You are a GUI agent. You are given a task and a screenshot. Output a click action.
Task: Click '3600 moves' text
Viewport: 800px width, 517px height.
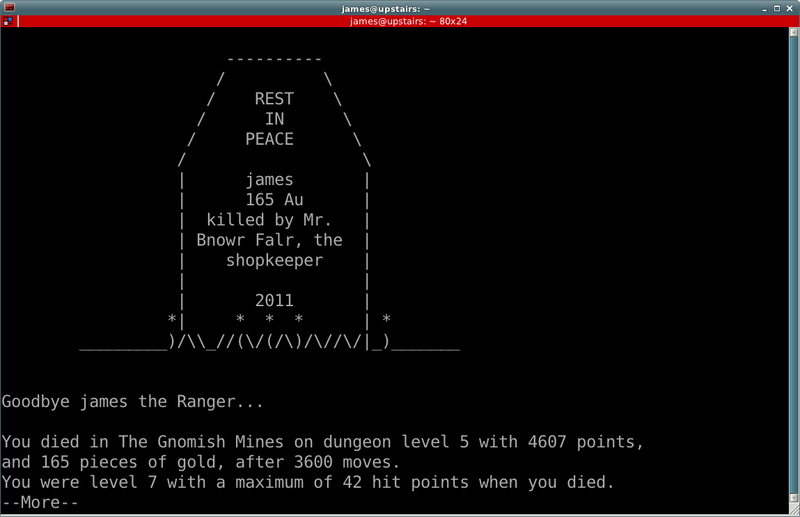tap(342, 462)
